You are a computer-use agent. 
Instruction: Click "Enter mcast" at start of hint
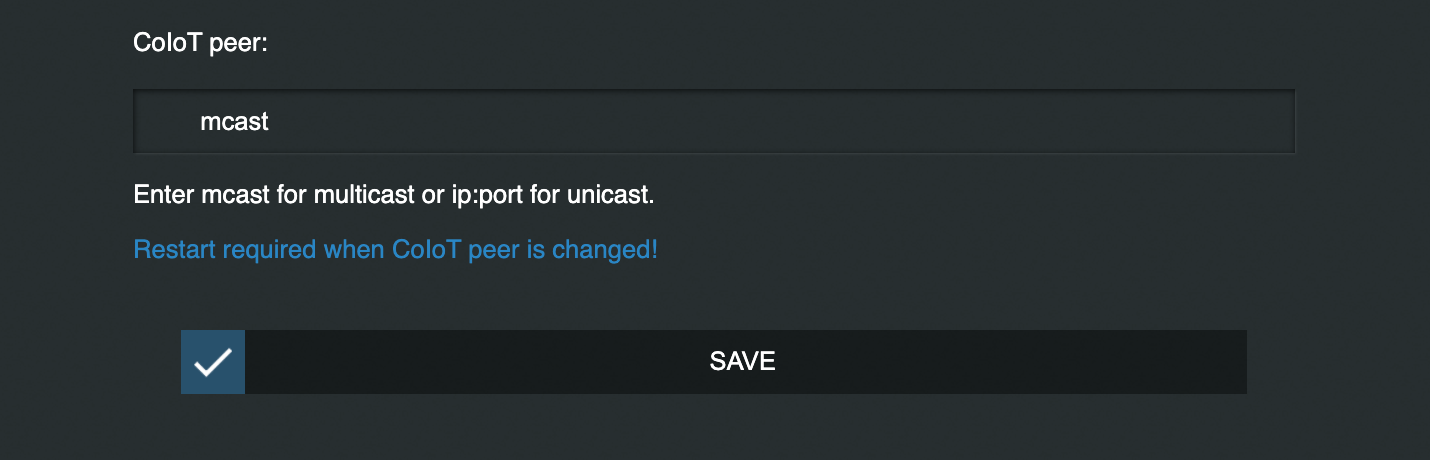(190, 194)
